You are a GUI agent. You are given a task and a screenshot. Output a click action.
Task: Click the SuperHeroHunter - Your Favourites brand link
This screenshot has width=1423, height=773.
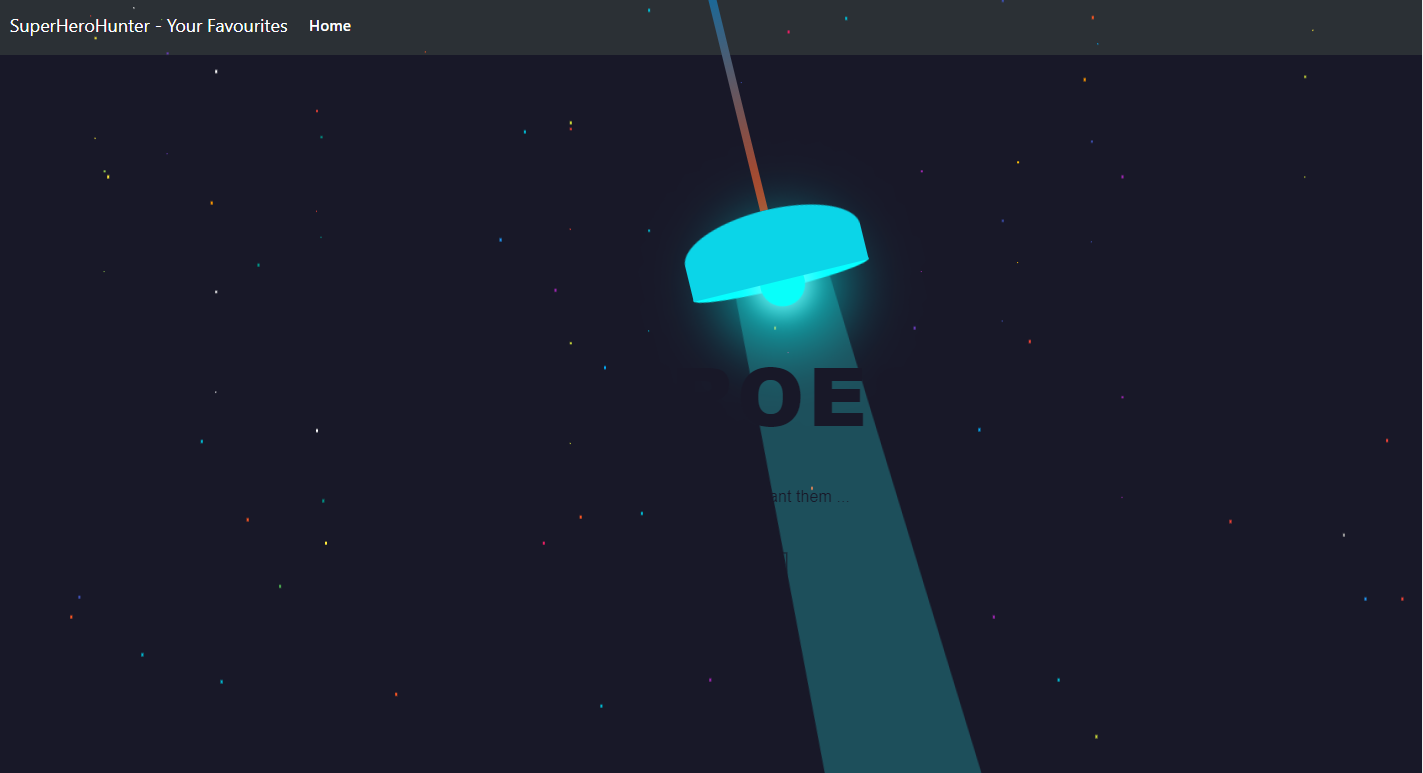(148, 26)
